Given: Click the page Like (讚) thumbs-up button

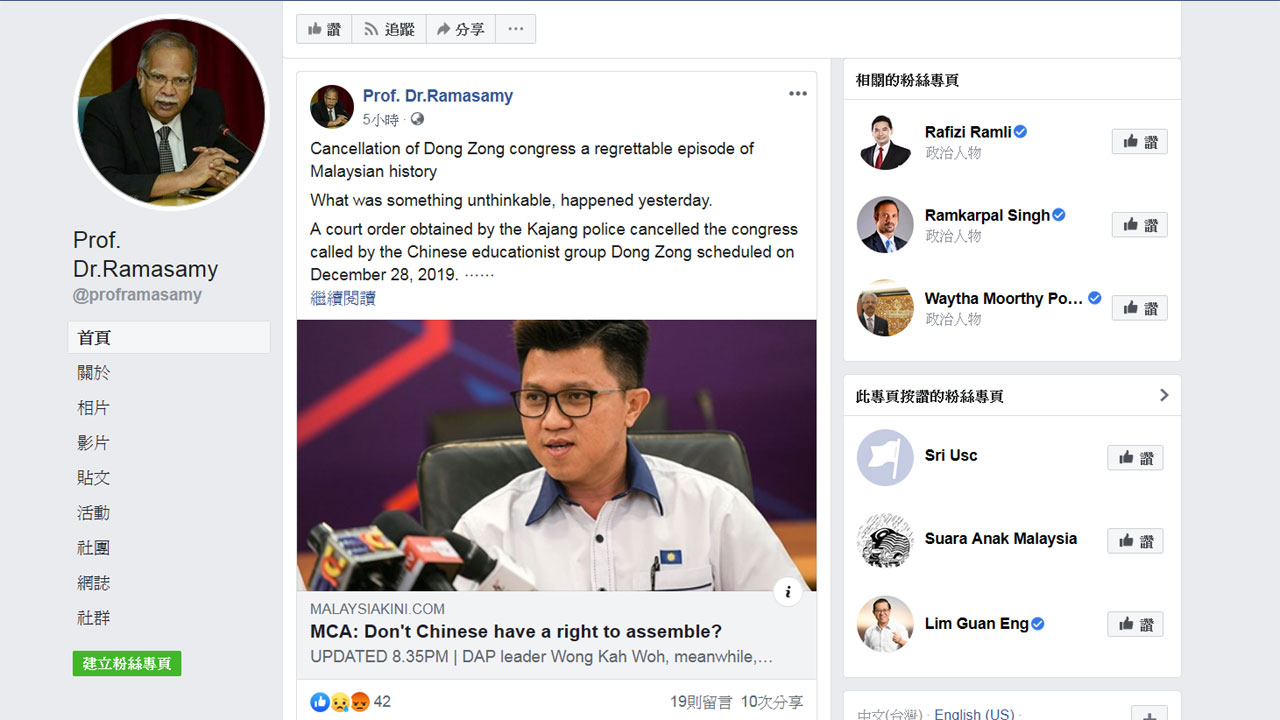Looking at the screenshot, I should (324, 29).
